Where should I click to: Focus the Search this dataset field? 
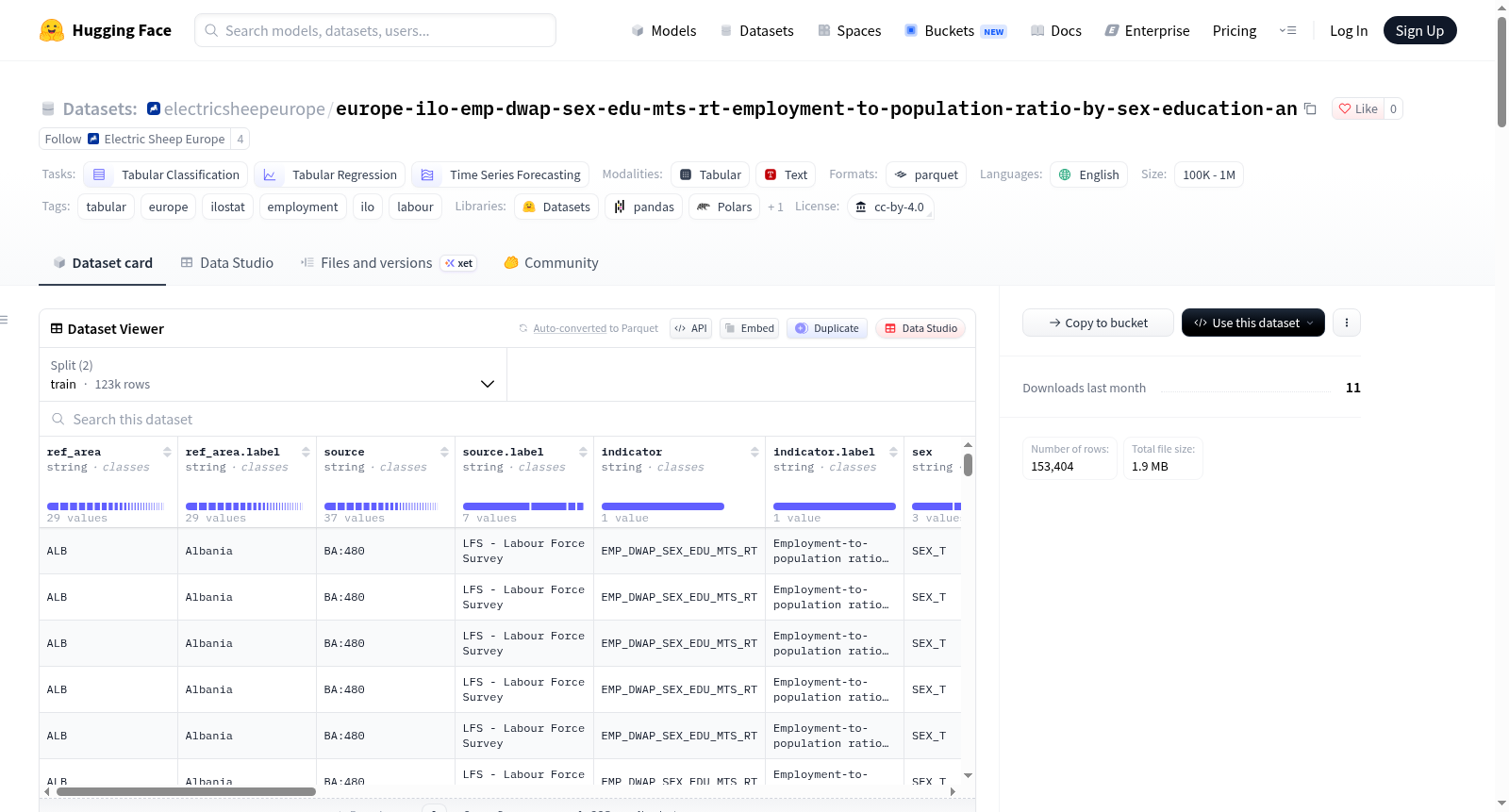click(507, 420)
